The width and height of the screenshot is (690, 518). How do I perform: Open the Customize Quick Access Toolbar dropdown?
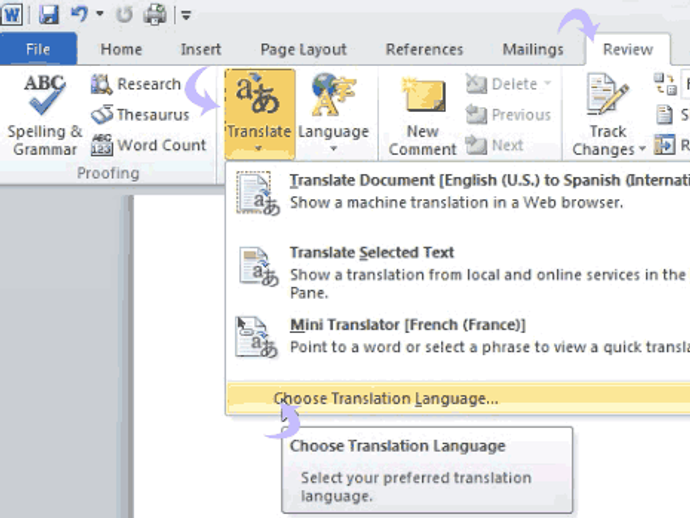(186, 16)
